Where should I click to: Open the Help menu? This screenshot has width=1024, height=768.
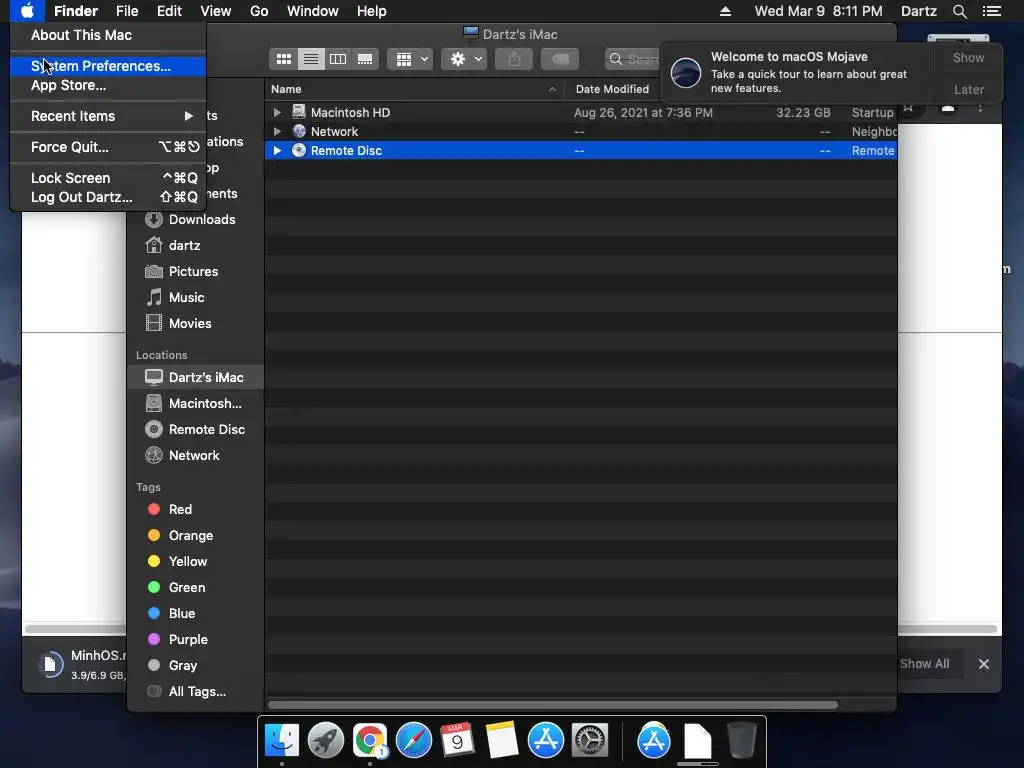tap(372, 11)
